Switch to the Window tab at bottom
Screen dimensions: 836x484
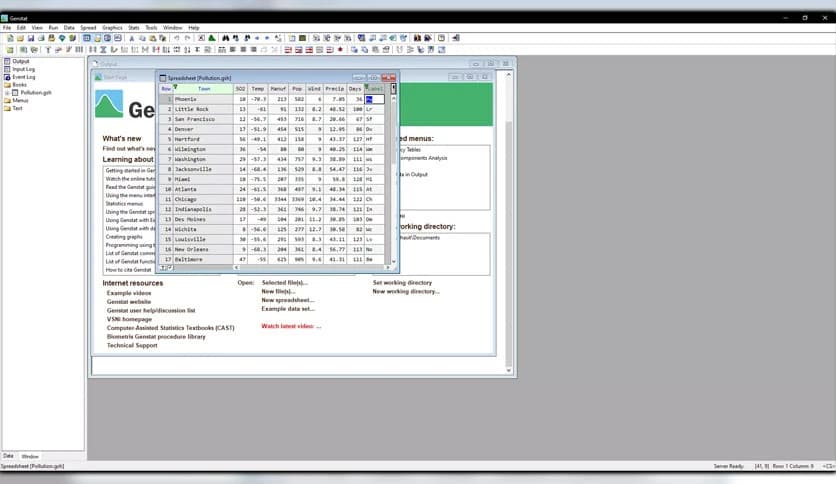30,456
